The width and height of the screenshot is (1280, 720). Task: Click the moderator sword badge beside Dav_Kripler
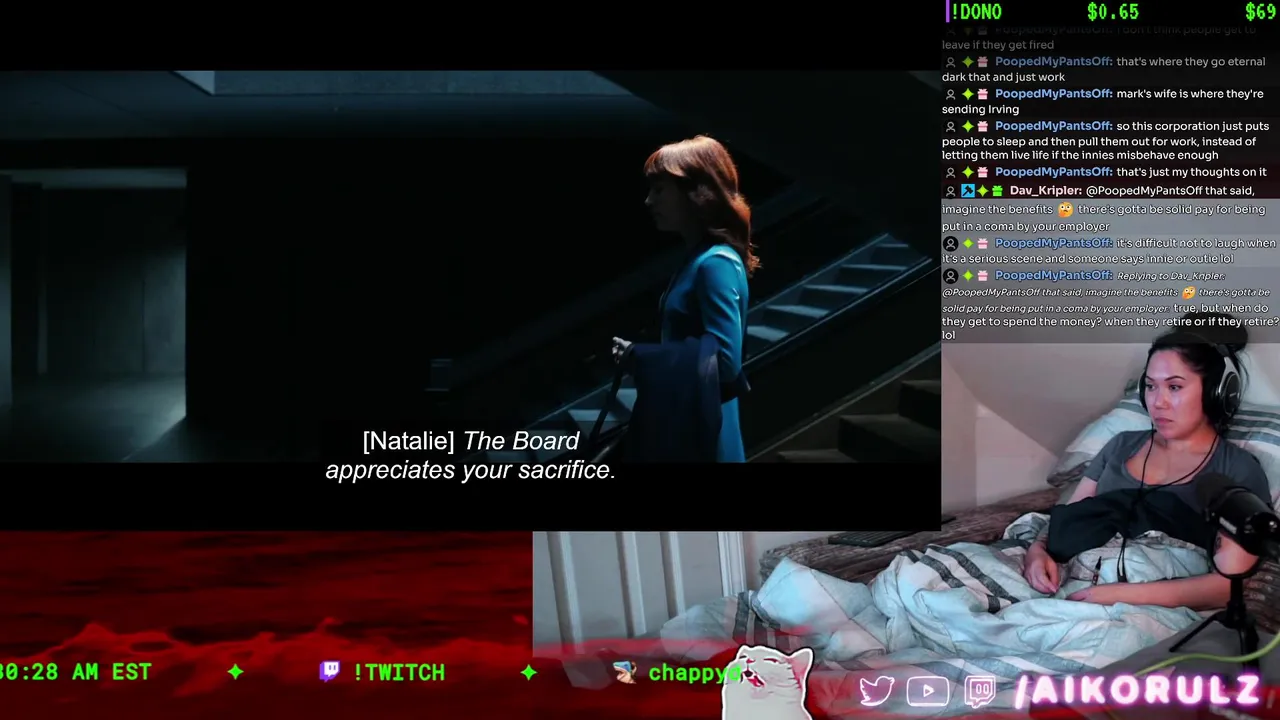pyautogui.click(x=967, y=191)
